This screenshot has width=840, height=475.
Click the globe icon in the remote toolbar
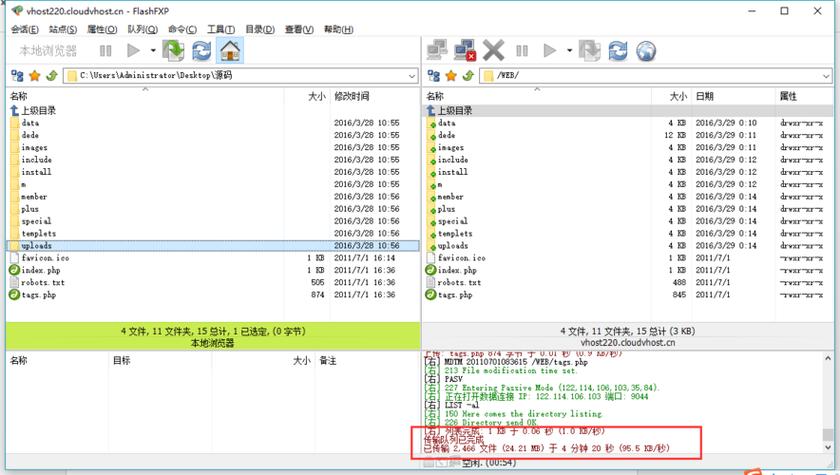pos(645,50)
